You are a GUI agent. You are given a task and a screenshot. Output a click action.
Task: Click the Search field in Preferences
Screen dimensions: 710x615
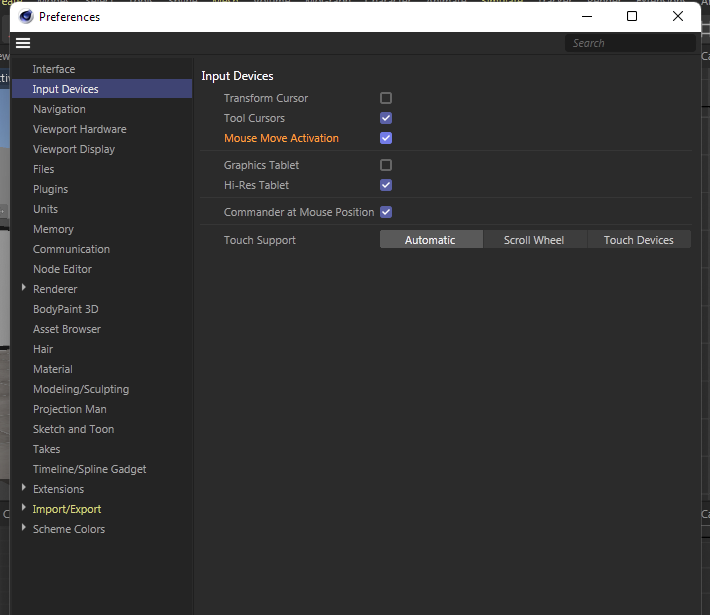[630, 43]
